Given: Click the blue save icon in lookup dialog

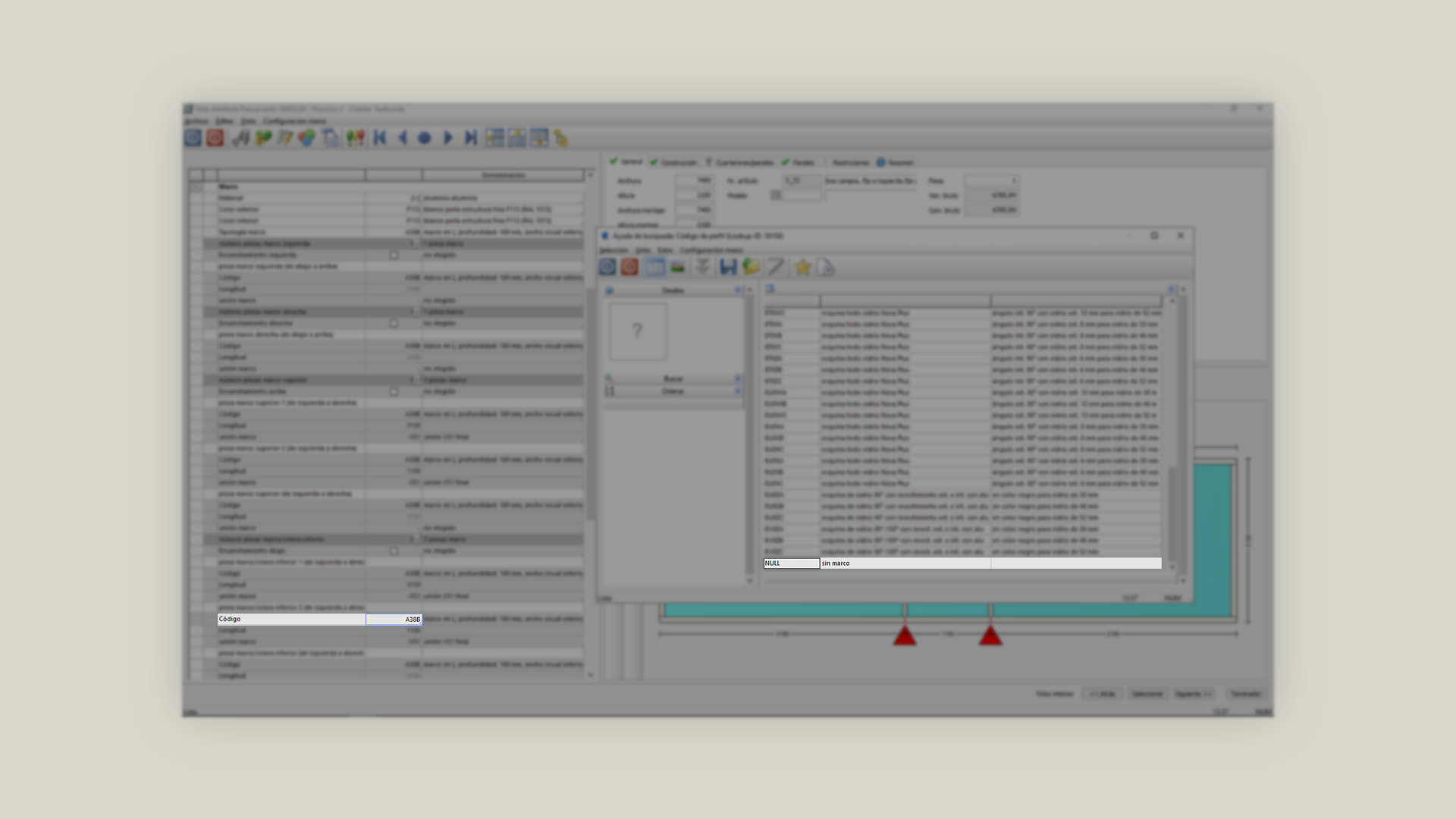Looking at the screenshot, I should pyautogui.click(x=728, y=267).
